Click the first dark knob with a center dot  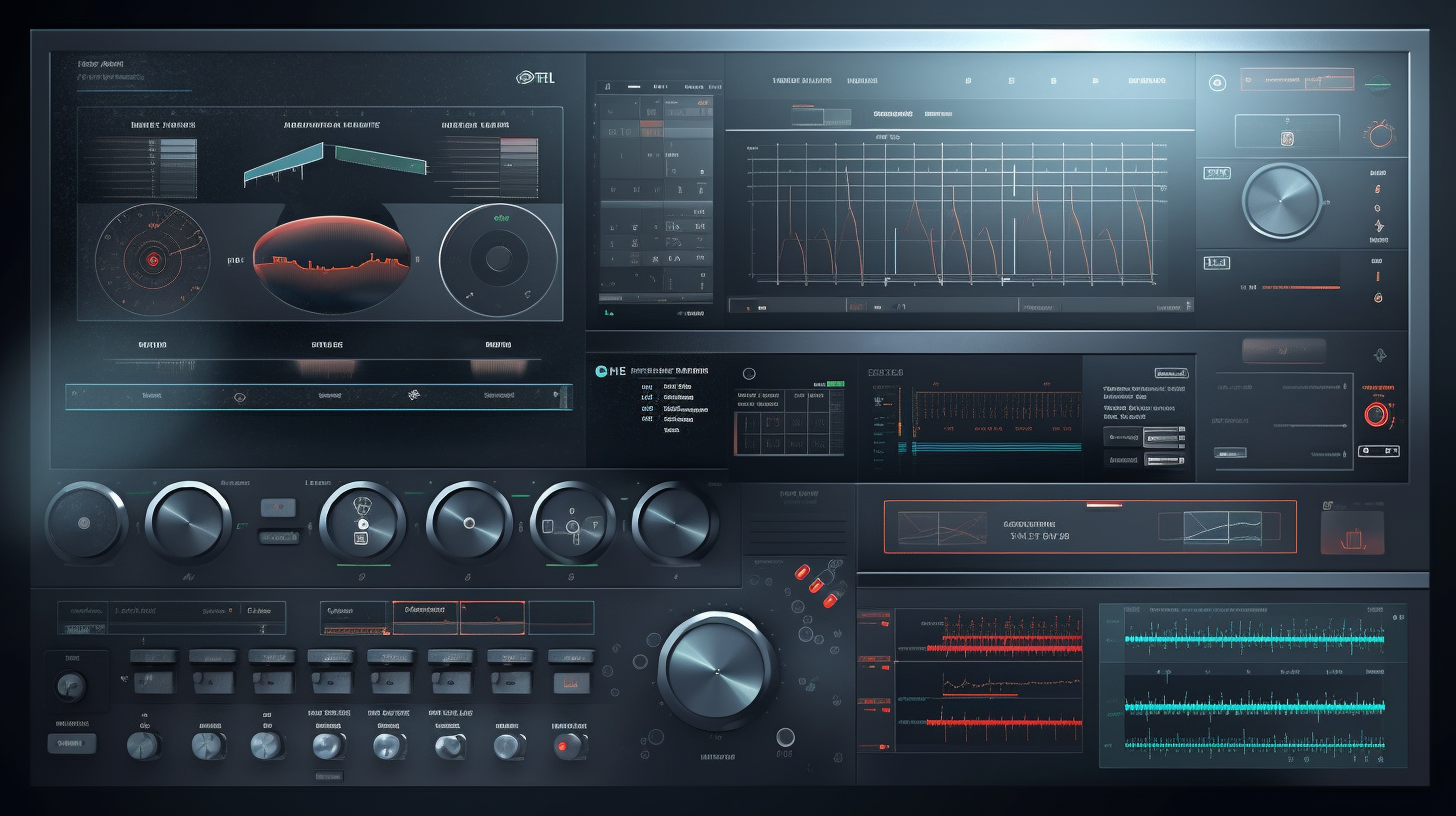point(85,522)
